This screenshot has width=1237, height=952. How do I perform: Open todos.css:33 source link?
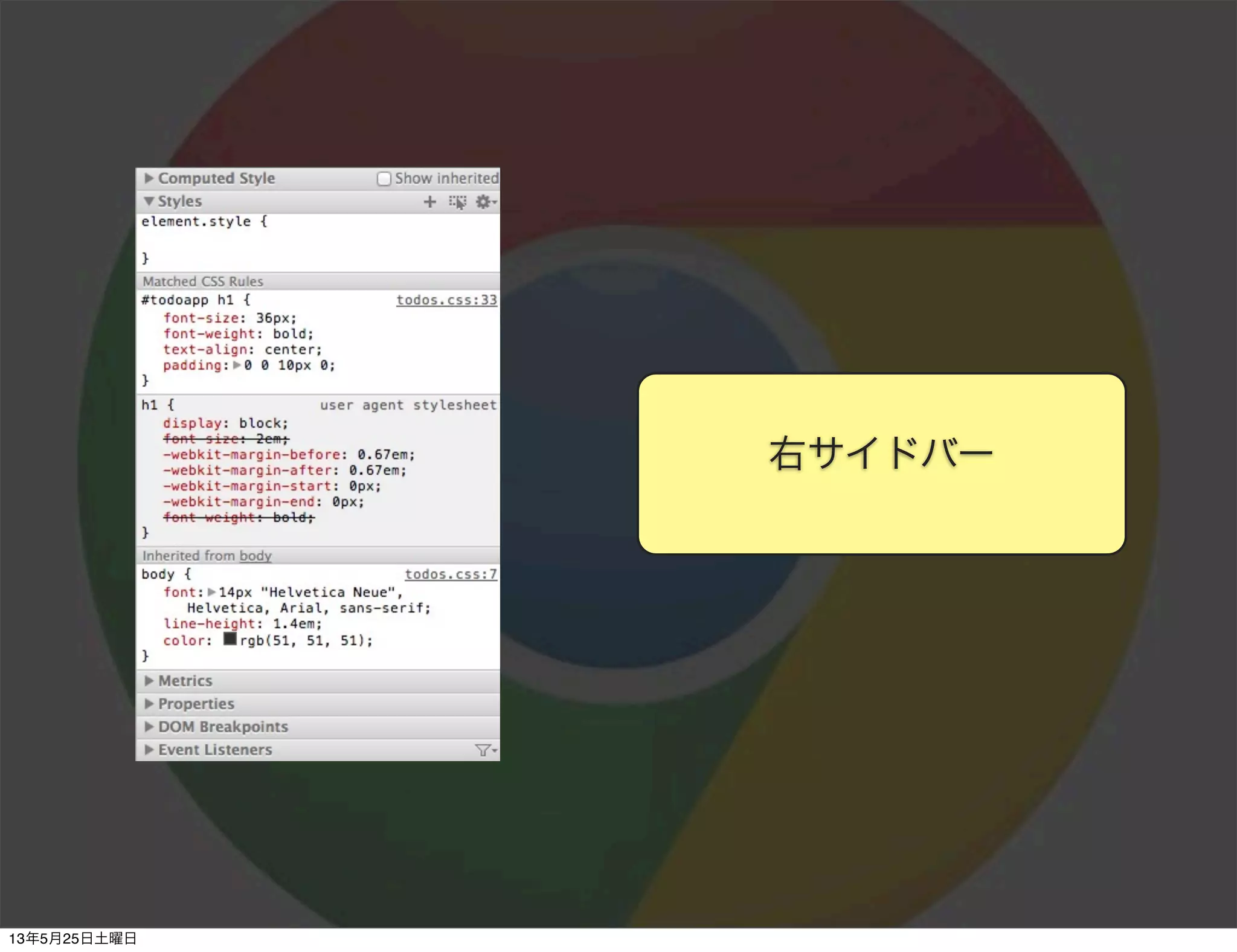pos(446,300)
